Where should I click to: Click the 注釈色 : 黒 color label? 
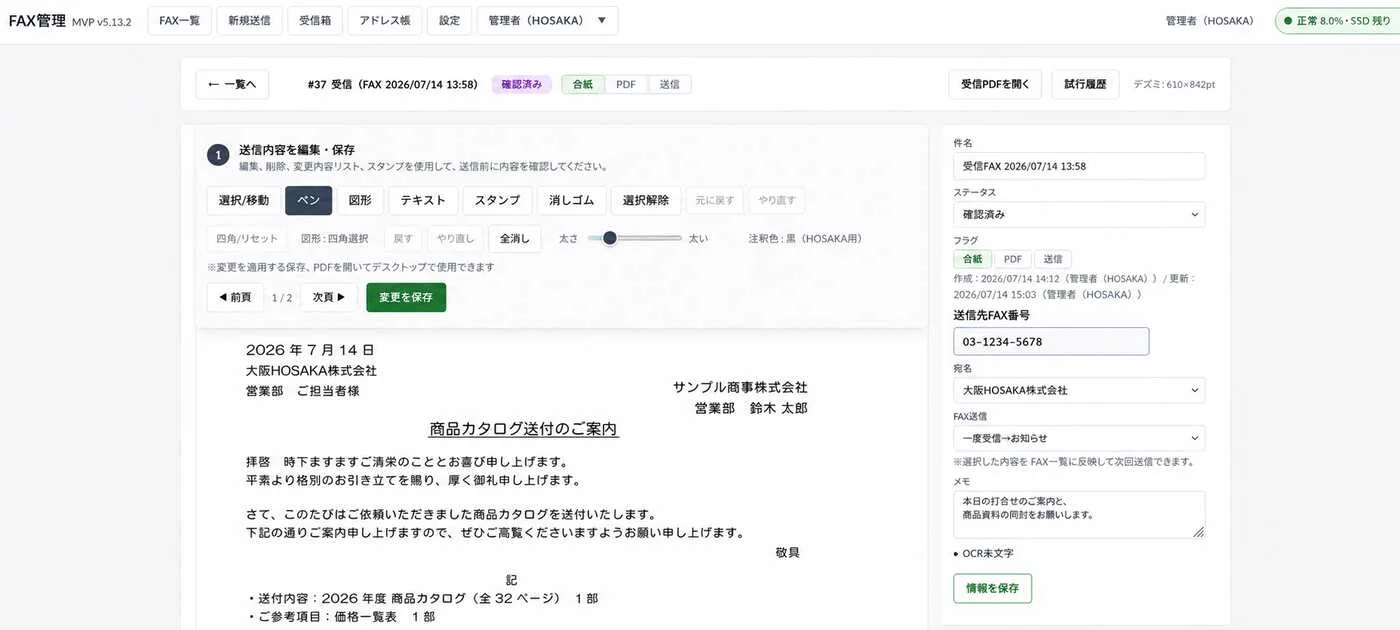click(805, 239)
